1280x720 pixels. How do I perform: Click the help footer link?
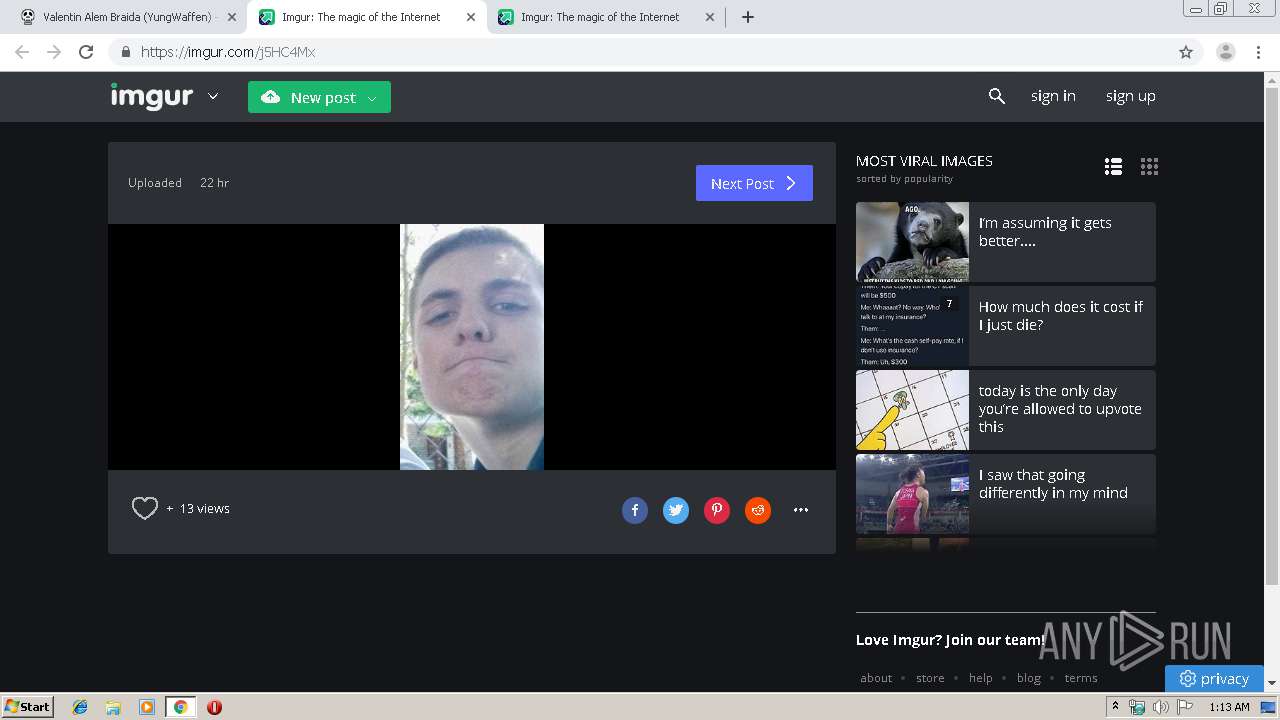981,678
